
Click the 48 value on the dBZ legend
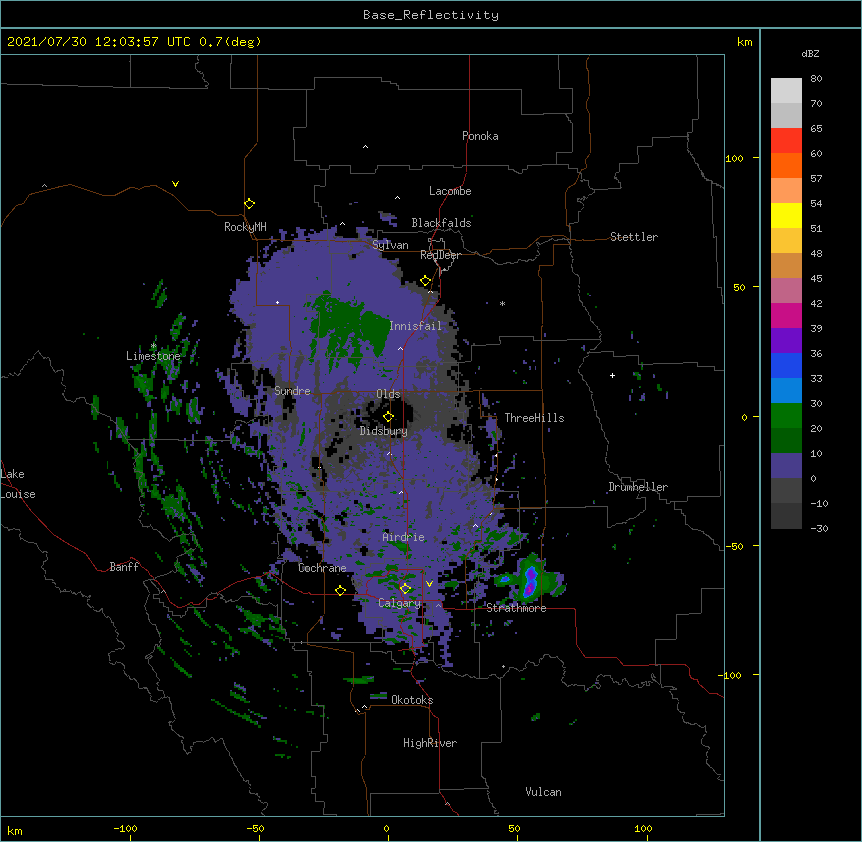(x=816, y=253)
